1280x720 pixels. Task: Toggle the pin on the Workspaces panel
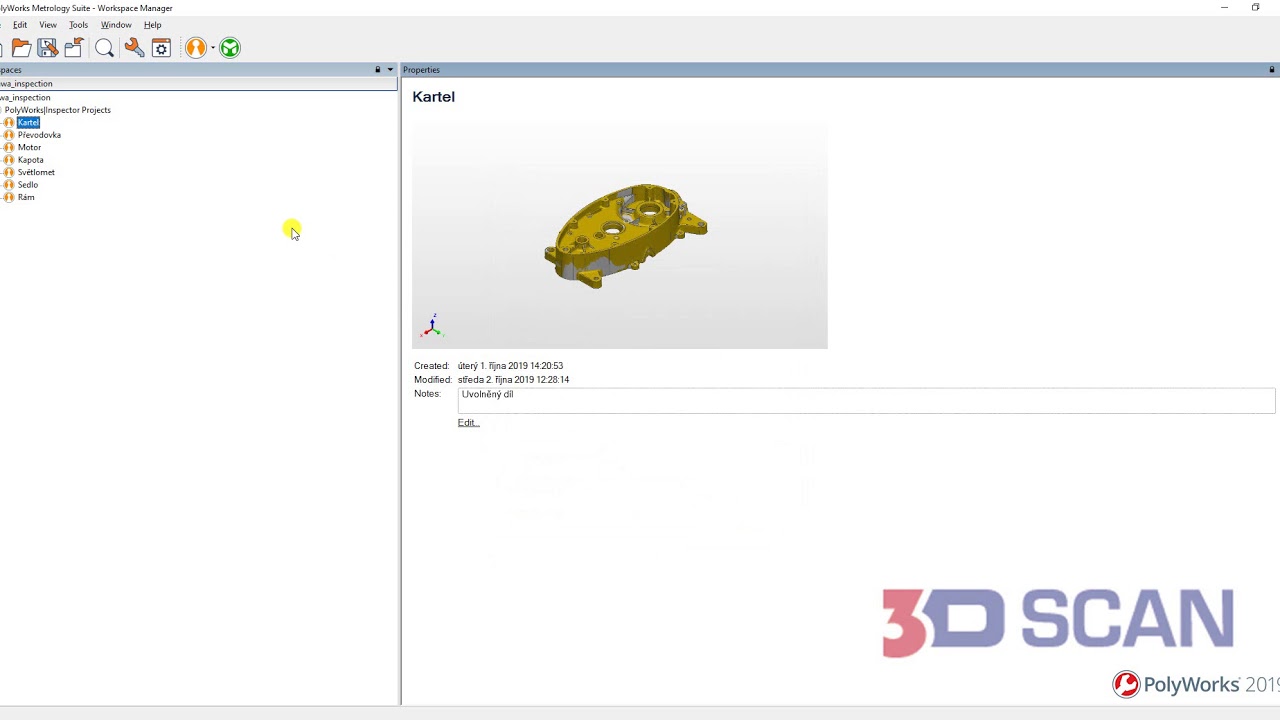(376, 69)
